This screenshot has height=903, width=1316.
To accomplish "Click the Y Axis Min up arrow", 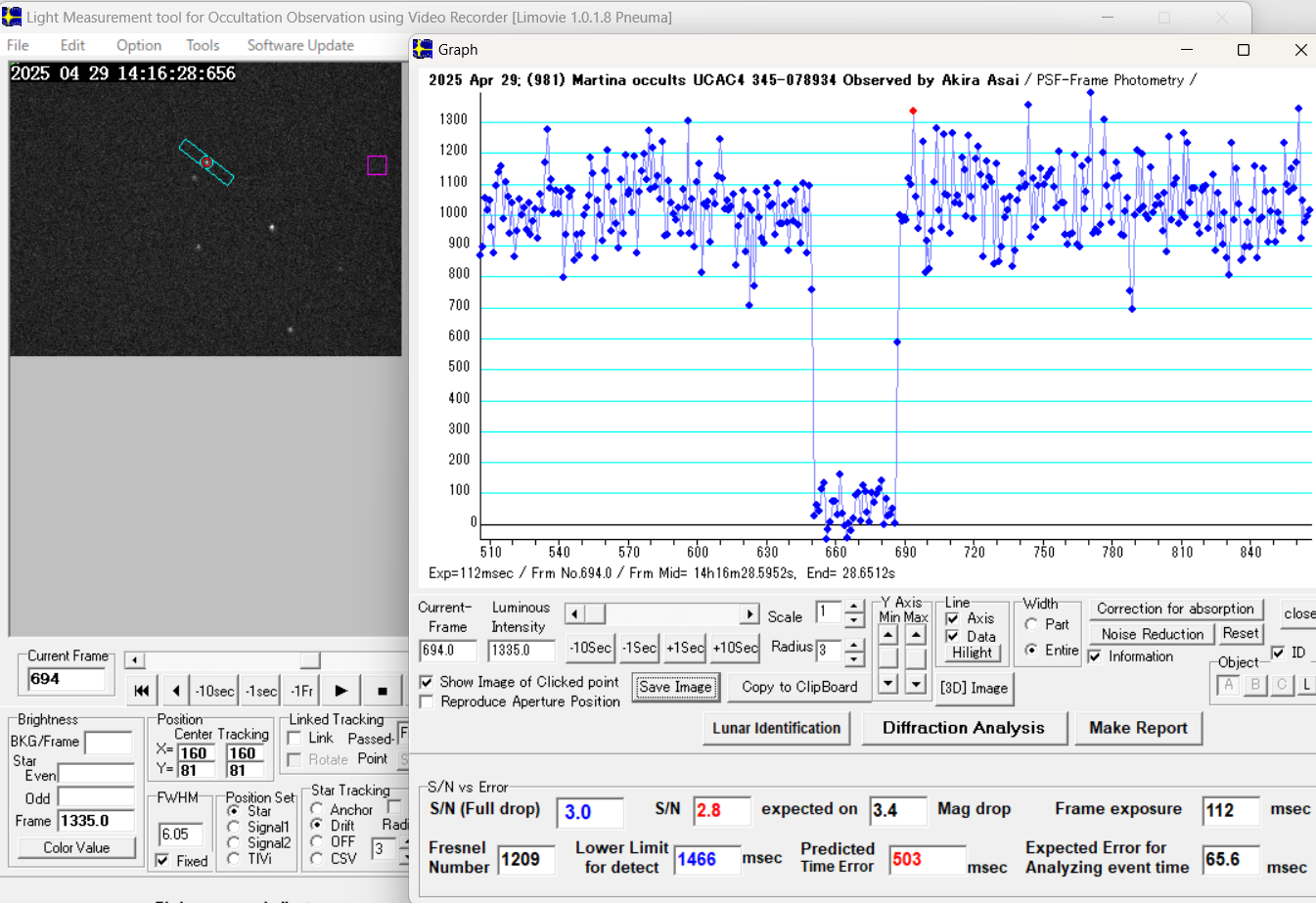I will click(888, 635).
